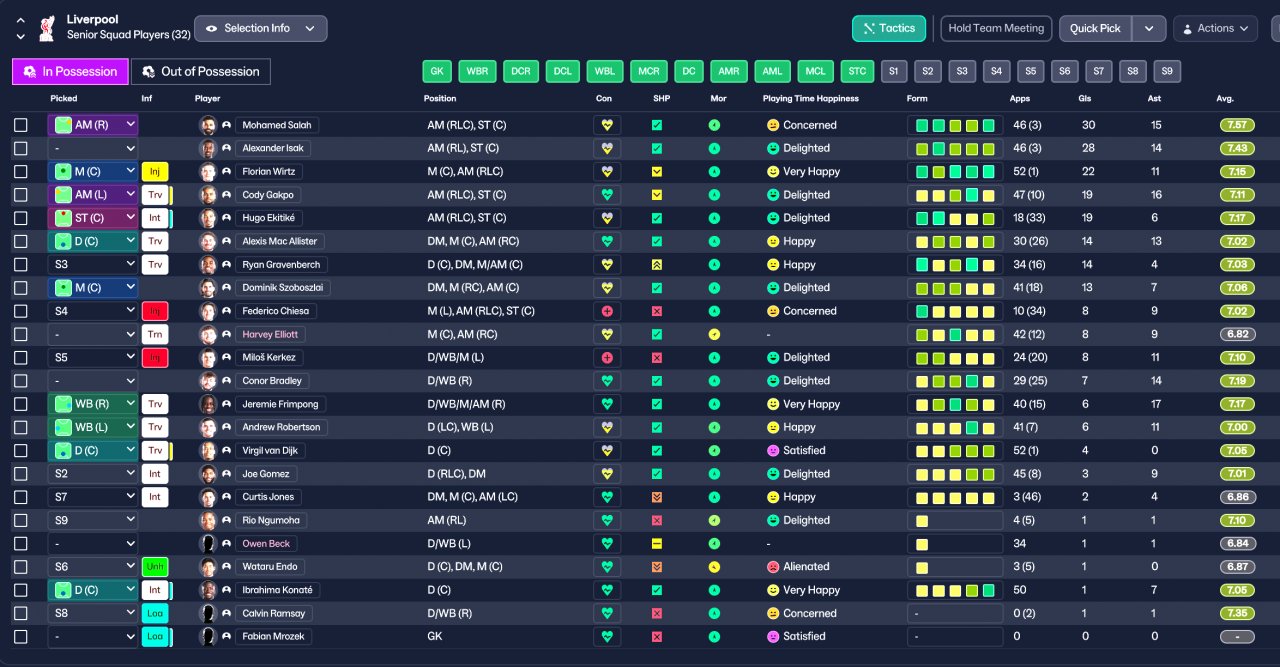Open Mohamed Salah's player portrait
The width and height of the screenshot is (1280, 667).
(x=208, y=125)
